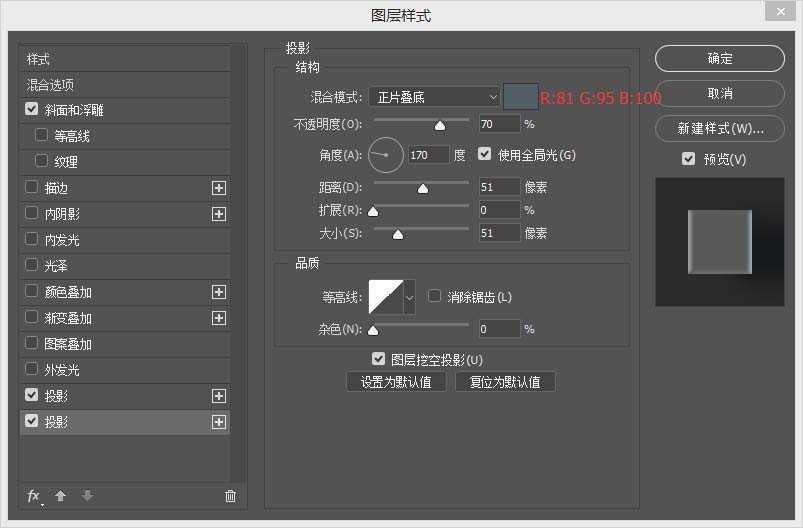
Task: Enable 消除锯齿 checkbox
Action: tap(435, 296)
